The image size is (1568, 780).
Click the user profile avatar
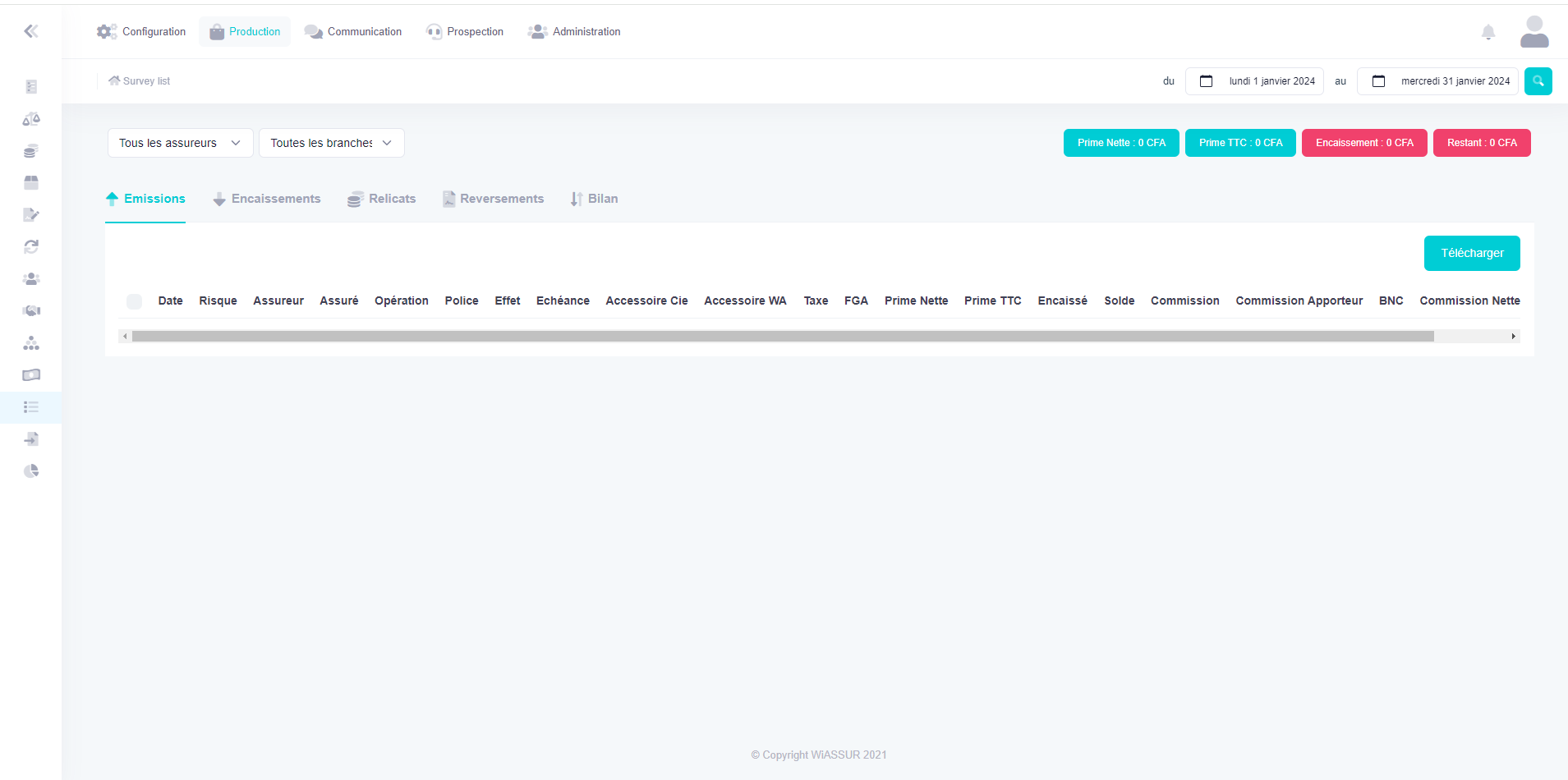coord(1534,32)
